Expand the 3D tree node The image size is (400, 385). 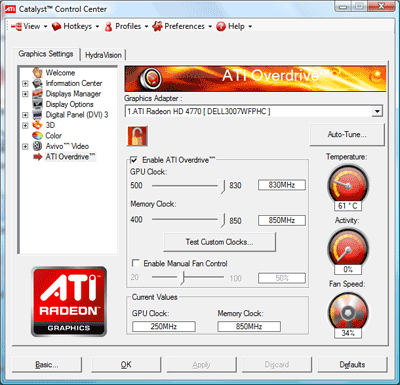(x=25, y=125)
